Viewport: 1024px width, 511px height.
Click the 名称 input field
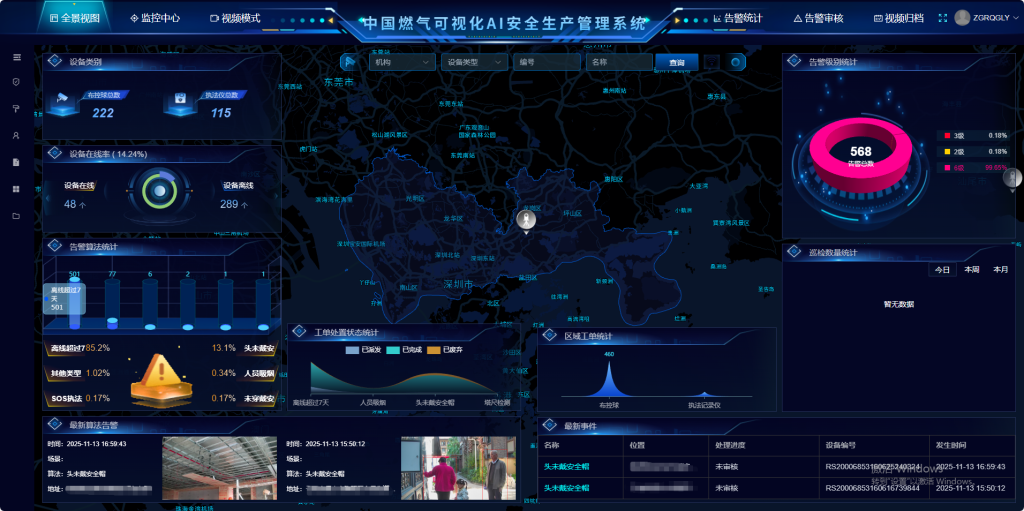click(619, 62)
